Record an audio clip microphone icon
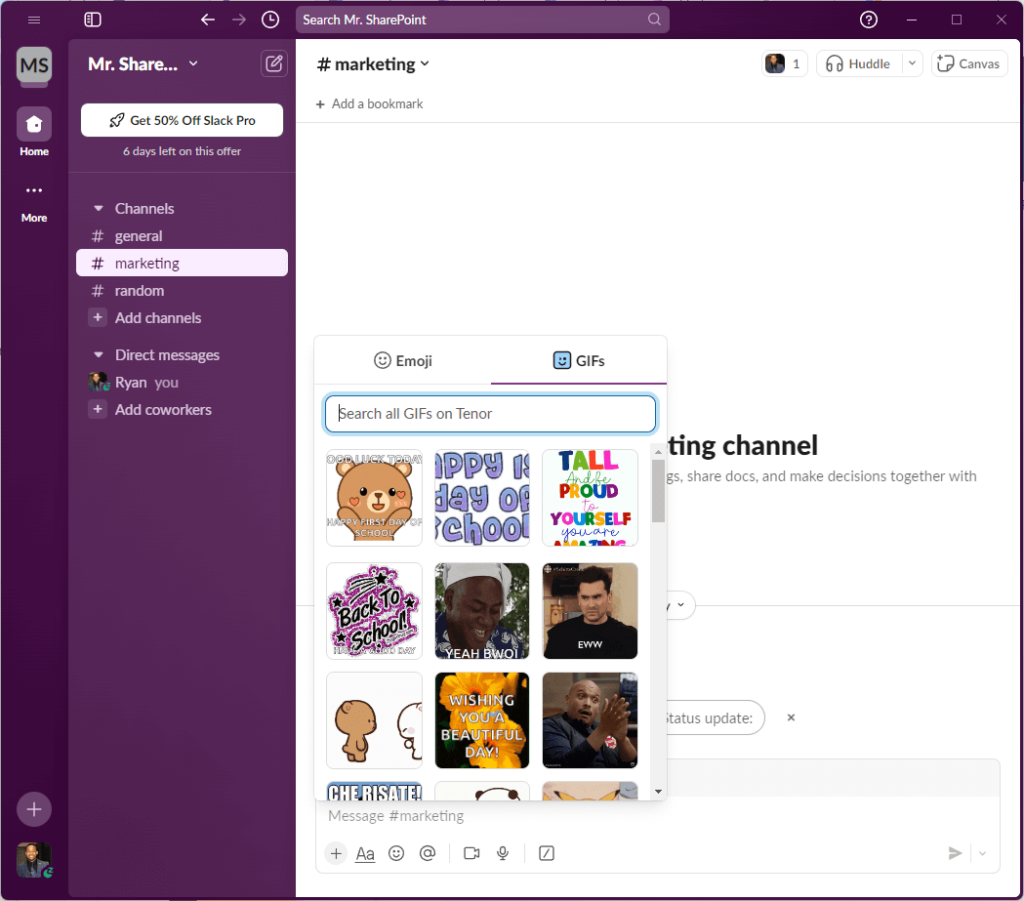Viewport: 1024px width, 901px height. pyautogui.click(x=503, y=853)
